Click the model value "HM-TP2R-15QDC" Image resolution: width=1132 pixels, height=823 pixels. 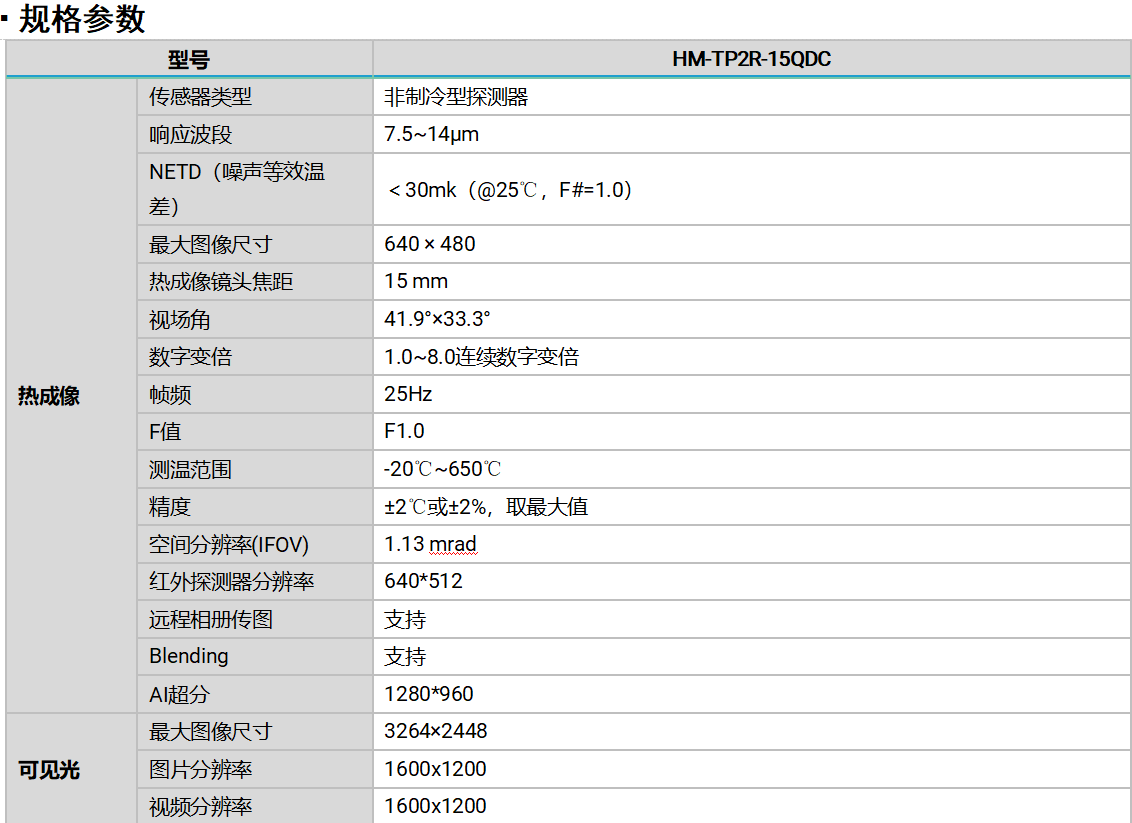click(x=752, y=58)
